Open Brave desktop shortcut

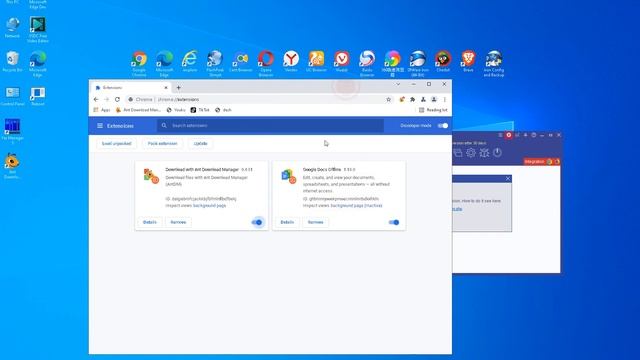(x=468, y=62)
